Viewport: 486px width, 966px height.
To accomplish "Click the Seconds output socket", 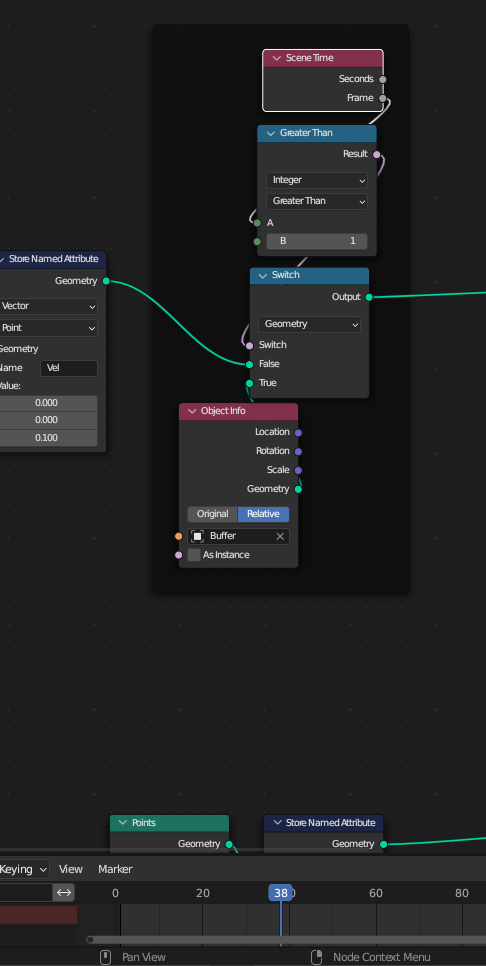I will click(383, 79).
